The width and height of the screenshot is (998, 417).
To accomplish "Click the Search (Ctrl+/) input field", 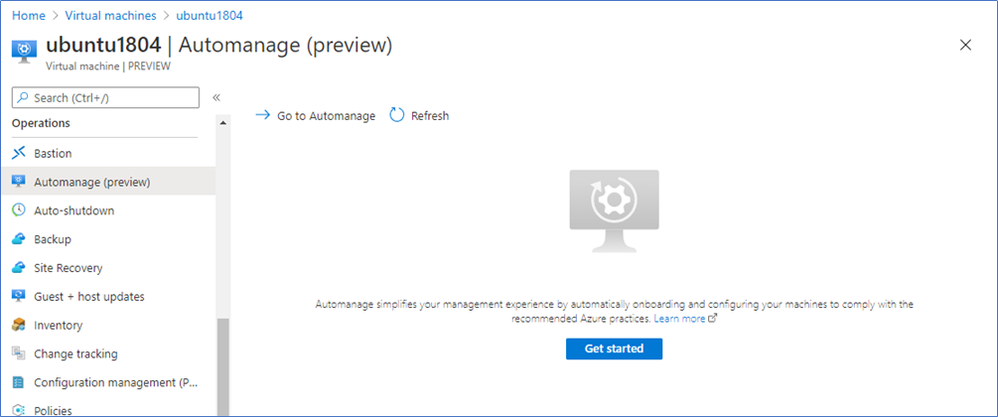I will pos(106,97).
